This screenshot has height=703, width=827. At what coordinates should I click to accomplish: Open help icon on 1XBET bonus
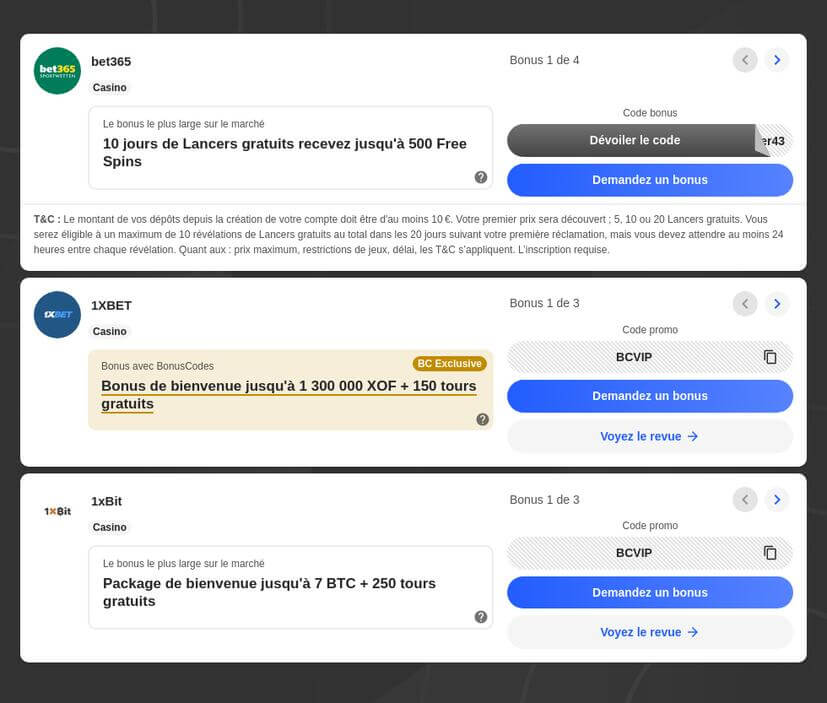(x=482, y=419)
